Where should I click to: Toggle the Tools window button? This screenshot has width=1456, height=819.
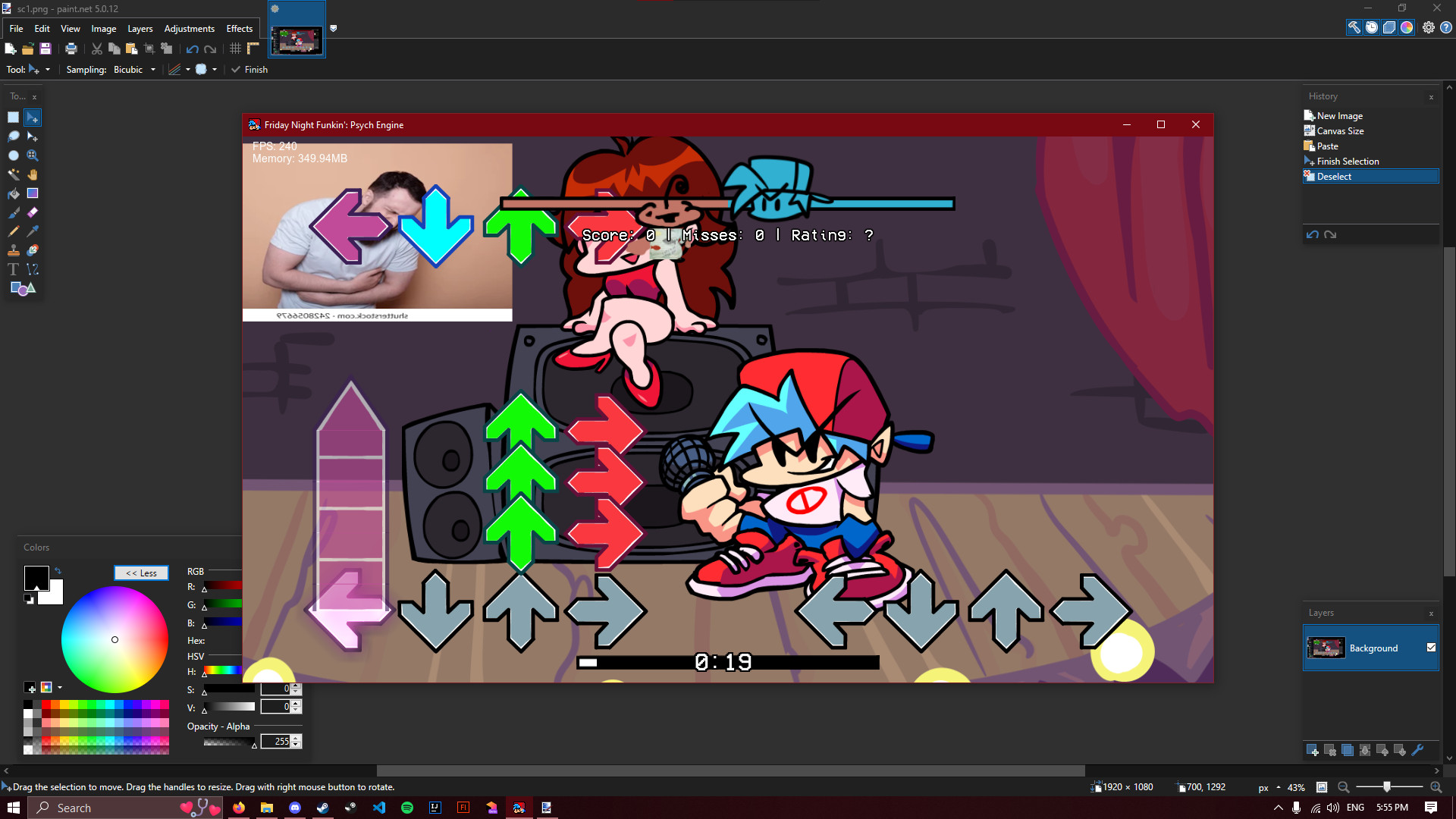pos(1354,27)
